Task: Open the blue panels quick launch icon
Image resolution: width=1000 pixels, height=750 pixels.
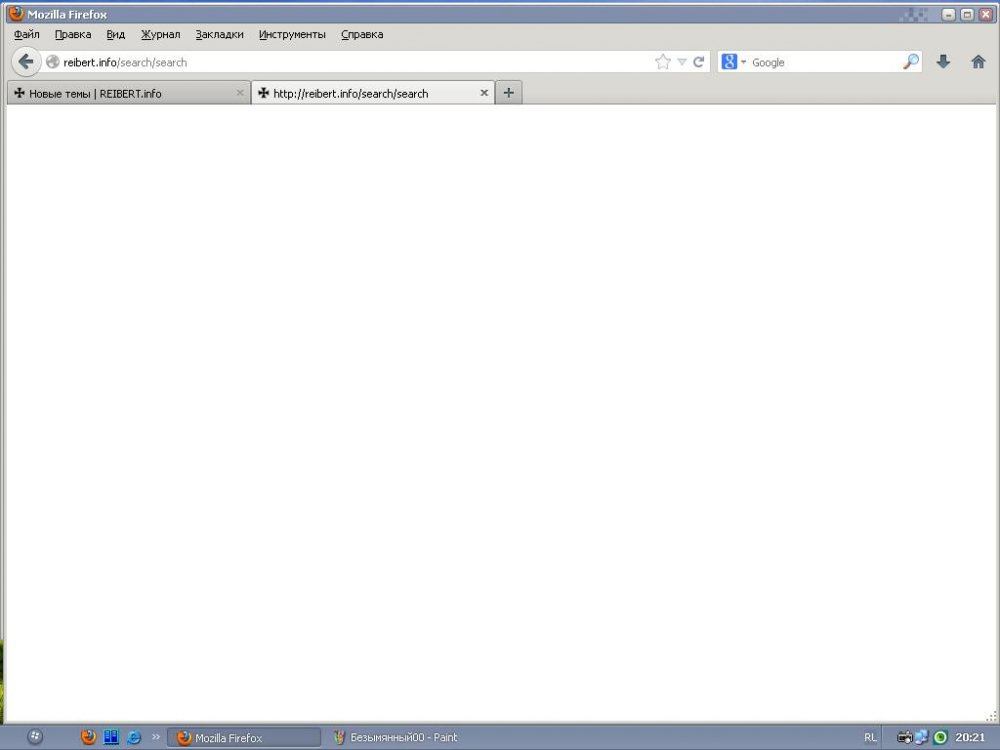Action: [111, 737]
